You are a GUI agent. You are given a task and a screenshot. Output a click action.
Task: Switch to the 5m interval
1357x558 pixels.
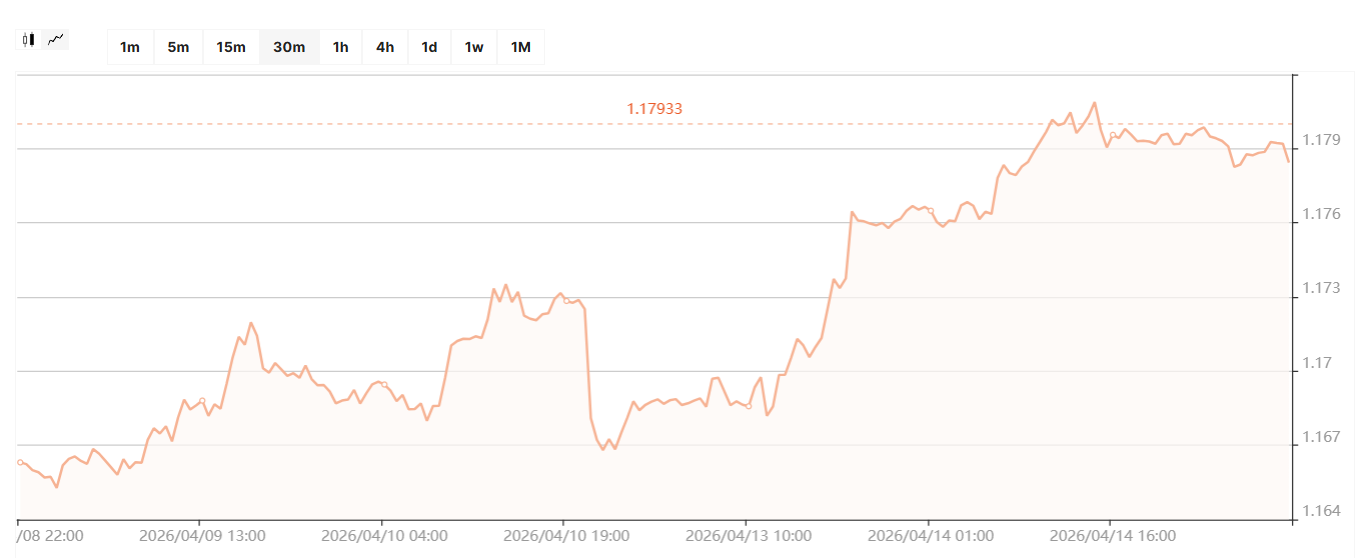[x=178, y=47]
